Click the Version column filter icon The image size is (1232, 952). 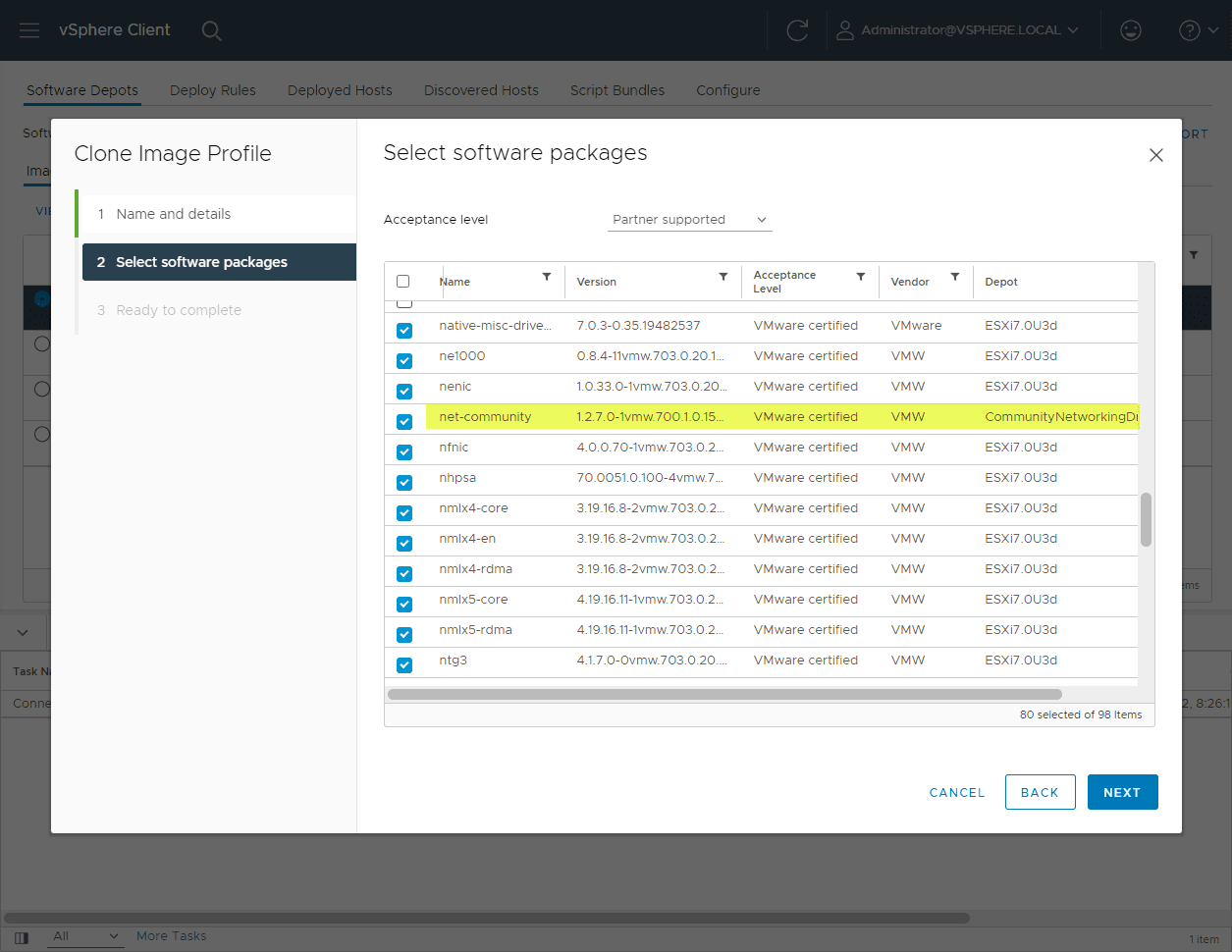(723, 278)
